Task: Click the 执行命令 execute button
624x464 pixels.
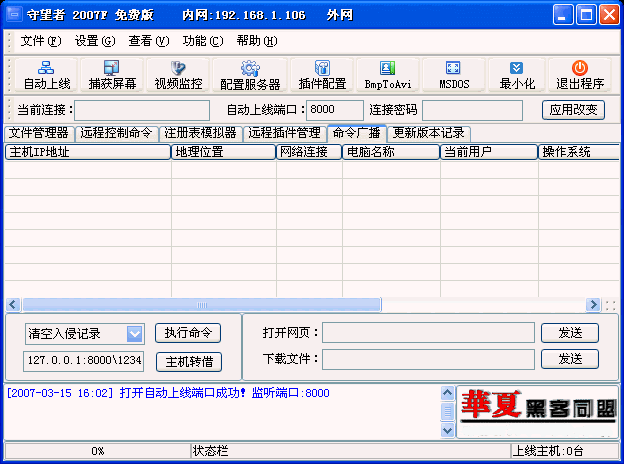Action: point(188,333)
